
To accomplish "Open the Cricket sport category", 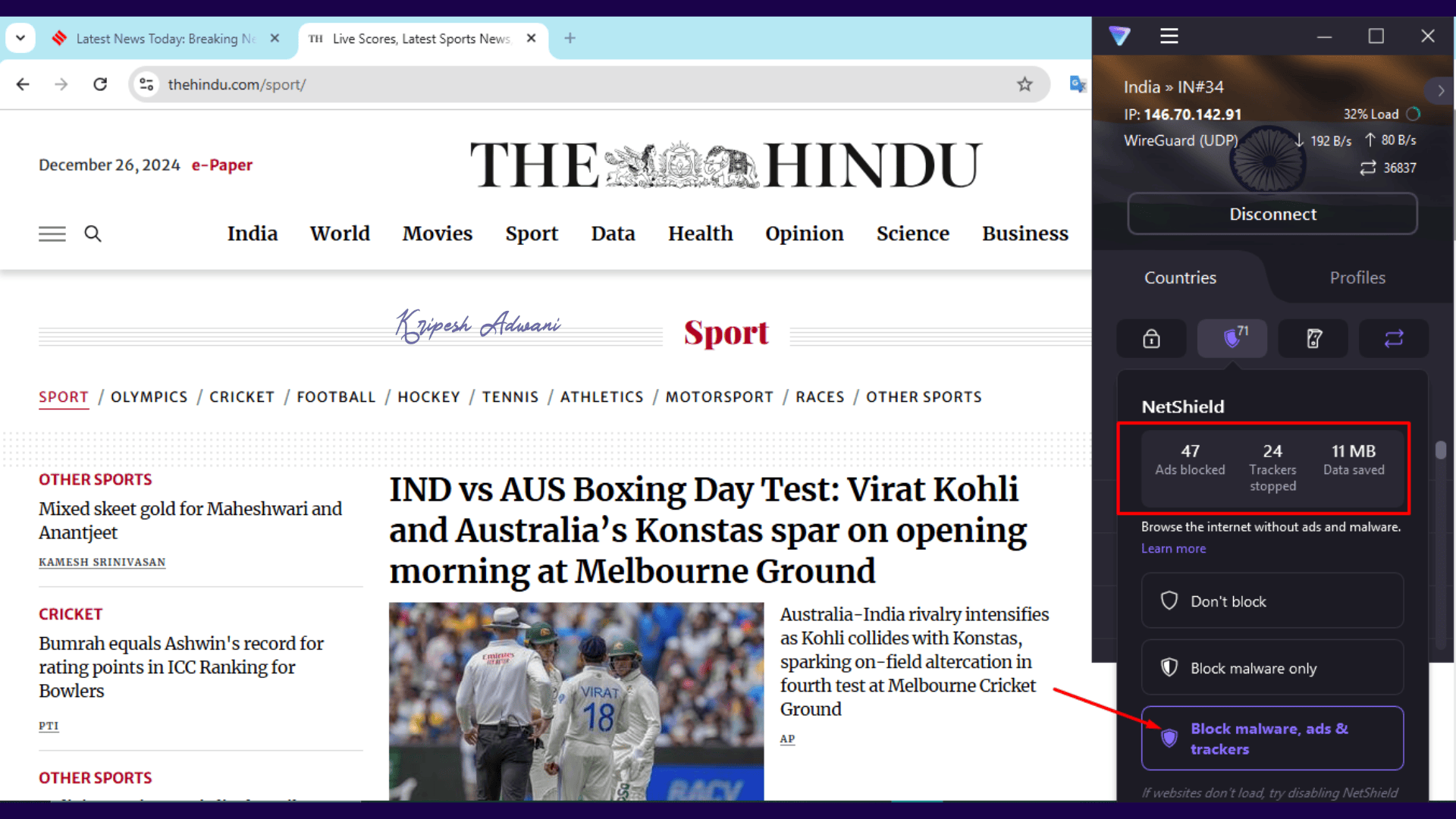I will (242, 397).
